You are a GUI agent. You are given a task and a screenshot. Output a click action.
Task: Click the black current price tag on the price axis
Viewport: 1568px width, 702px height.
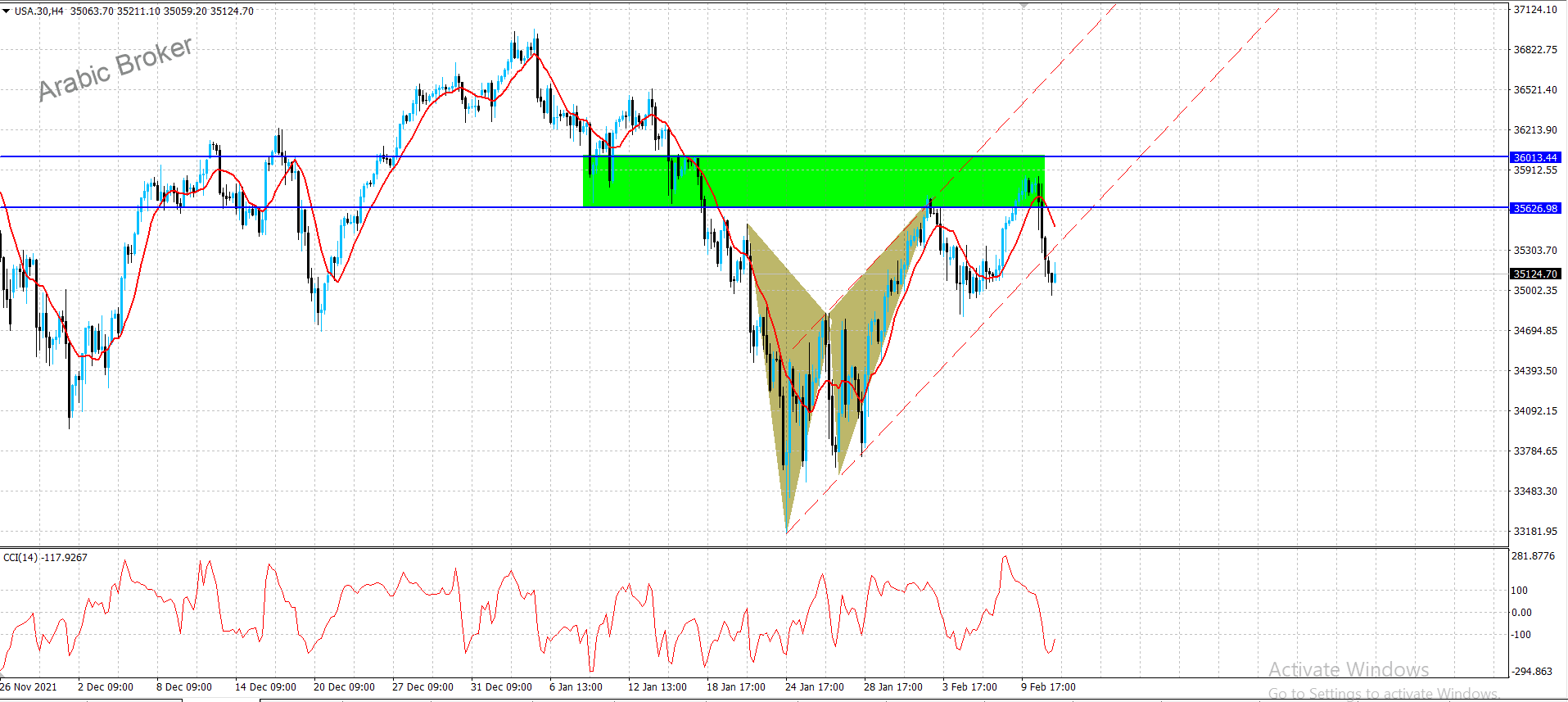1535,274
